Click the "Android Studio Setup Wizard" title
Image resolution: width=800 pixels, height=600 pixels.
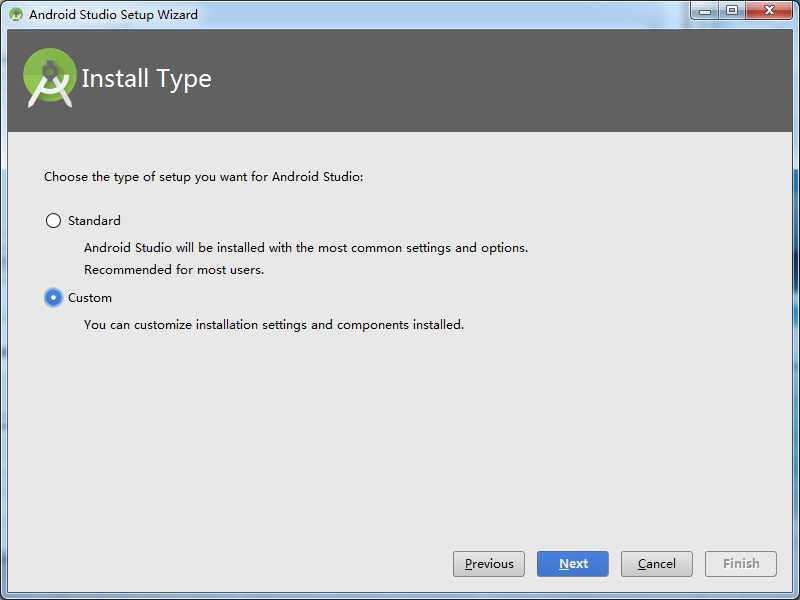tap(113, 14)
